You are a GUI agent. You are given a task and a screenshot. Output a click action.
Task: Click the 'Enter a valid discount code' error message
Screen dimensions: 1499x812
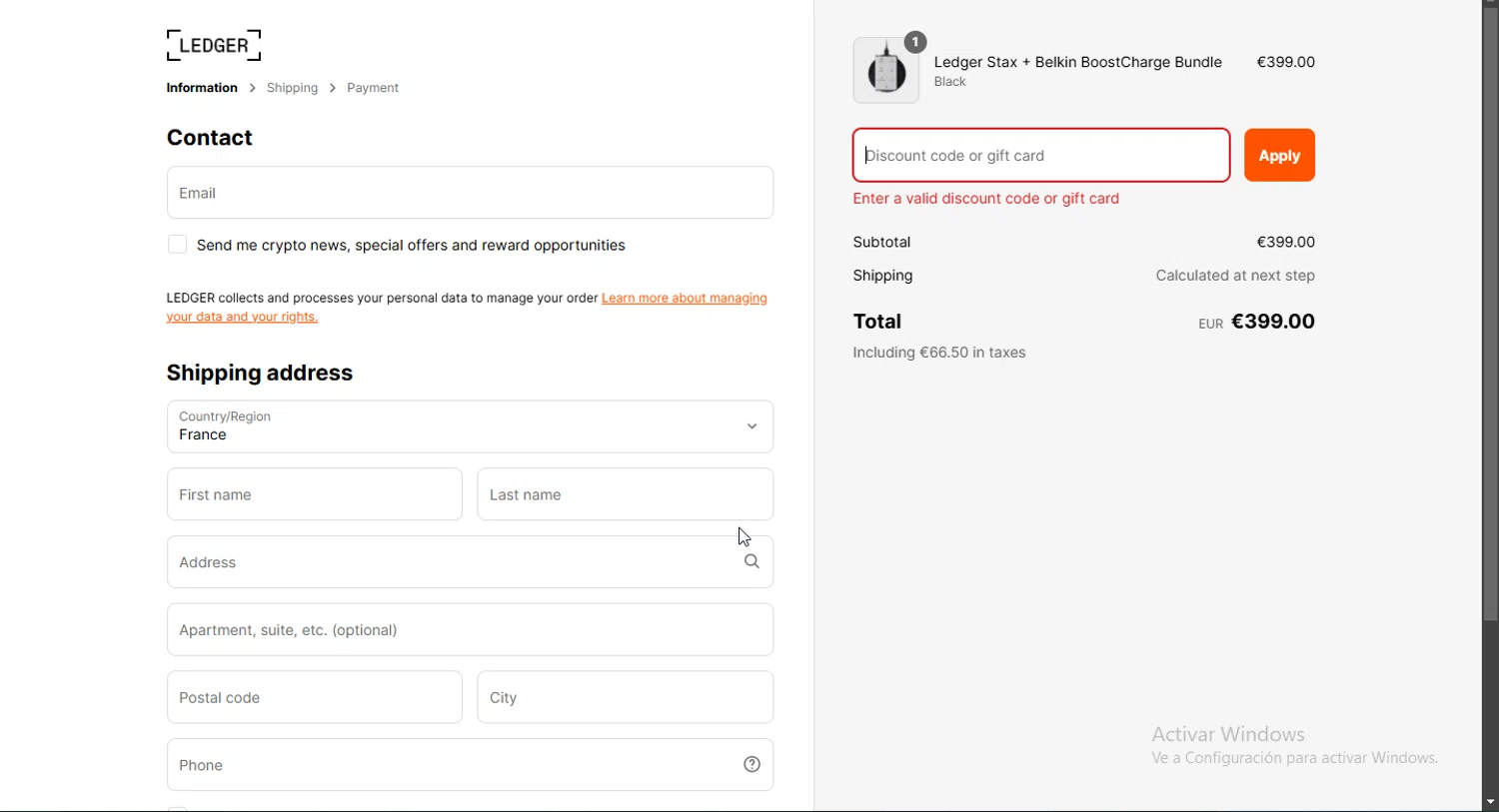click(986, 199)
